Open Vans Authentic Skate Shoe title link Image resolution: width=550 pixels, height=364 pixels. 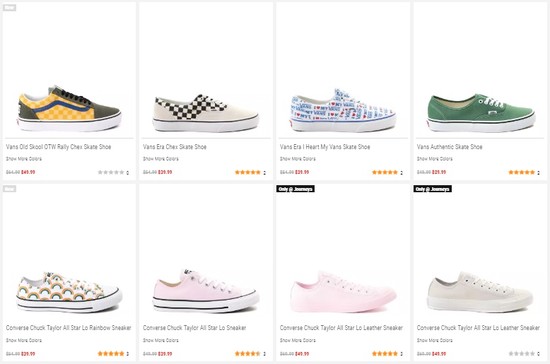click(x=449, y=147)
